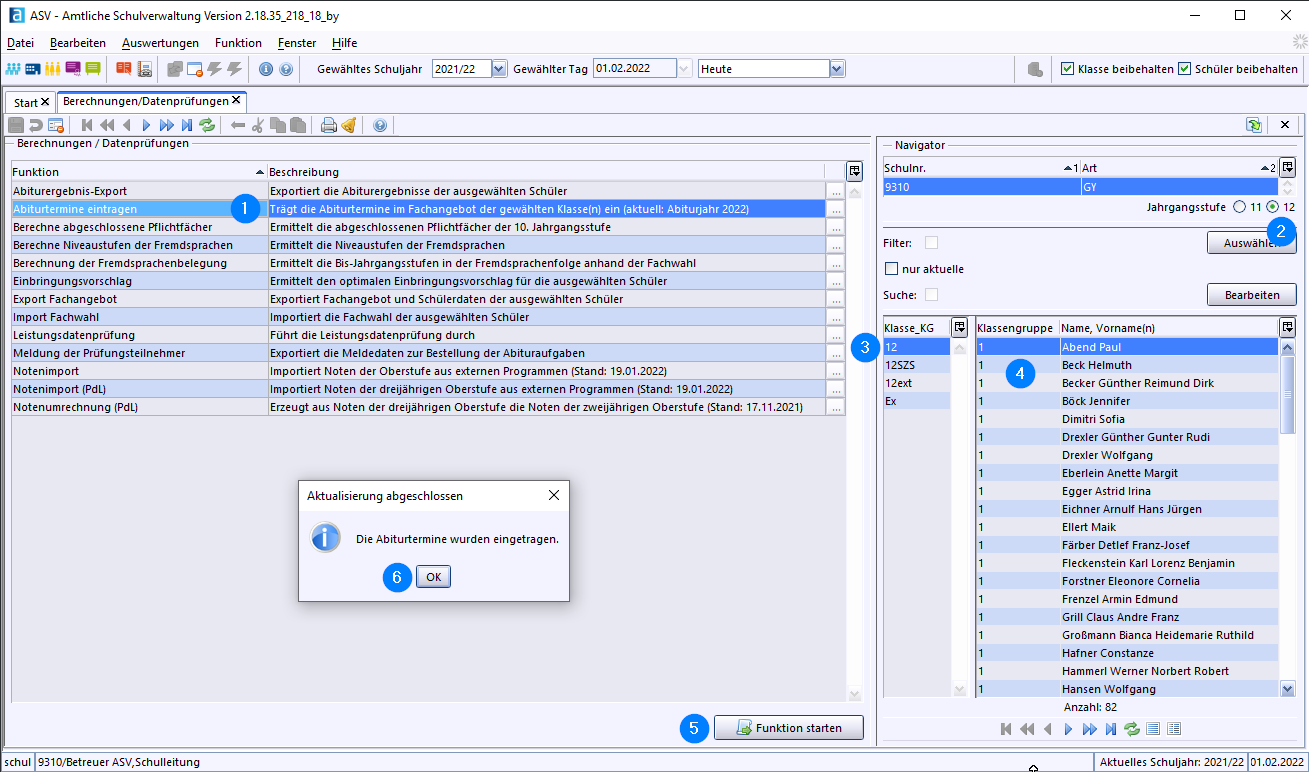Select student Böck Jennifer
The height and width of the screenshot is (772, 1309).
(1126, 401)
